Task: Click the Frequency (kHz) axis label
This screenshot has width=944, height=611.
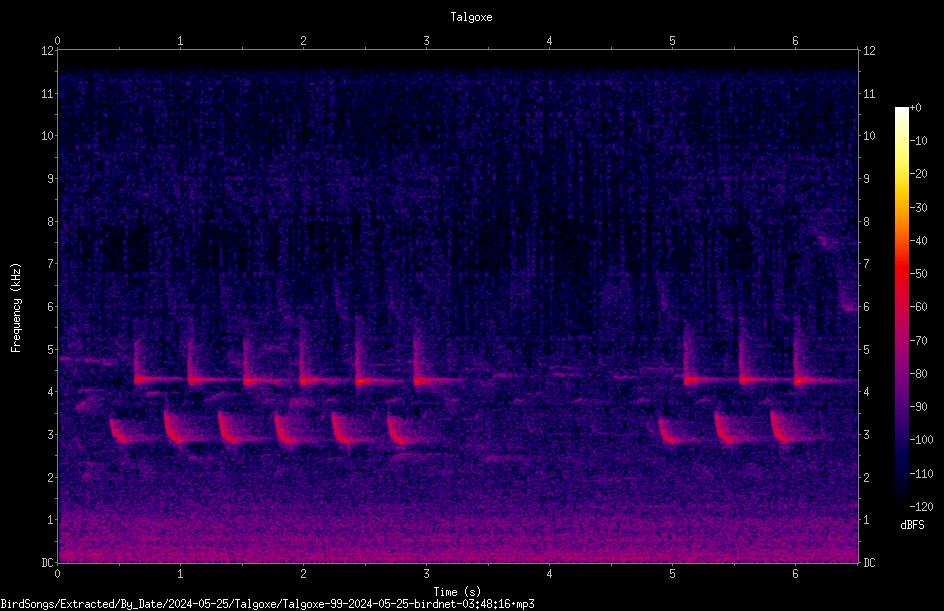Action: [16, 307]
